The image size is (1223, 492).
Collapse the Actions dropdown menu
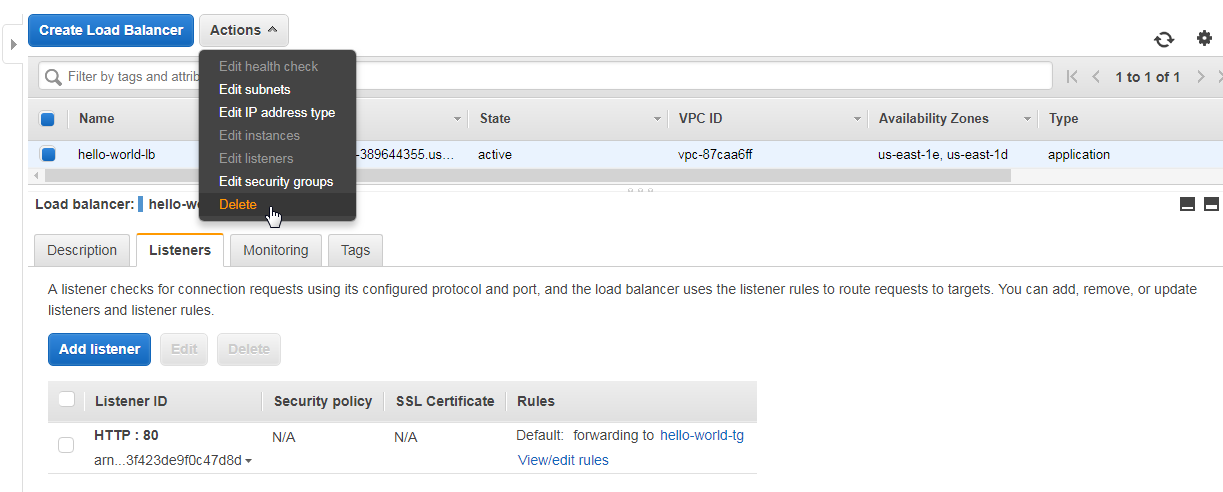pos(244,30)
